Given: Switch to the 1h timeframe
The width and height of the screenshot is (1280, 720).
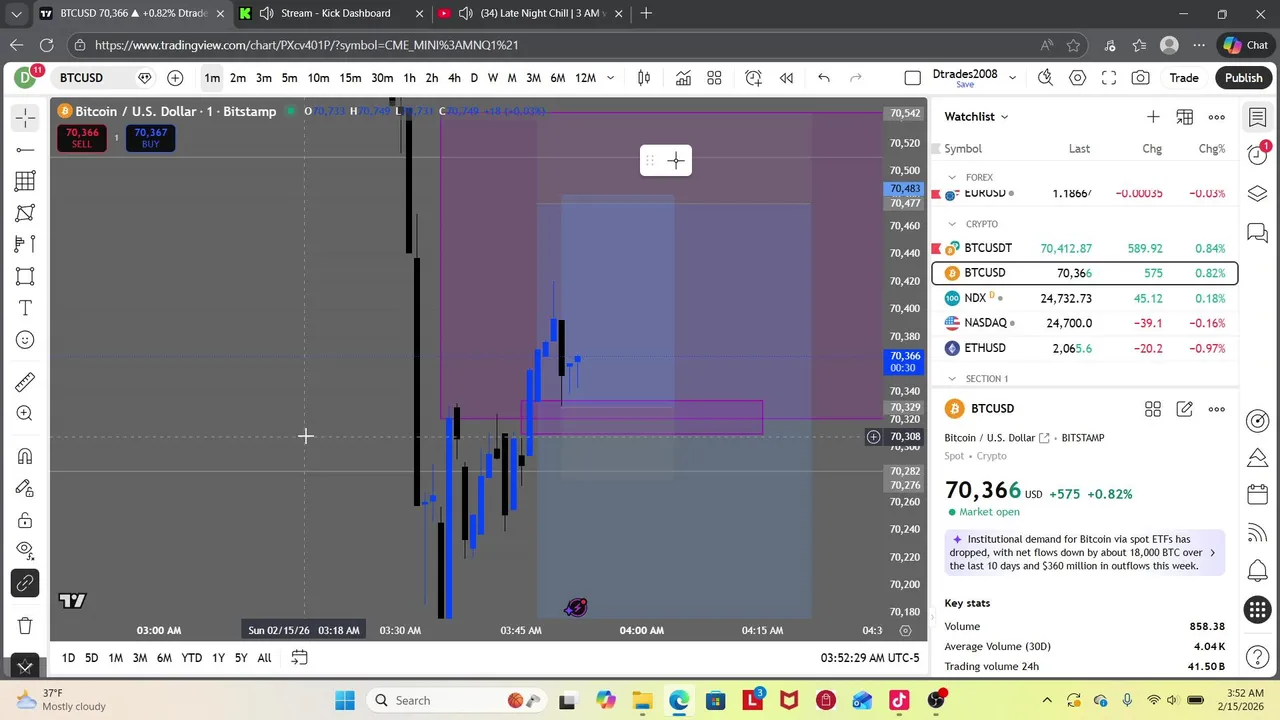Looking at the screenshot, I should pyautogui.click(x=409, y=78).
